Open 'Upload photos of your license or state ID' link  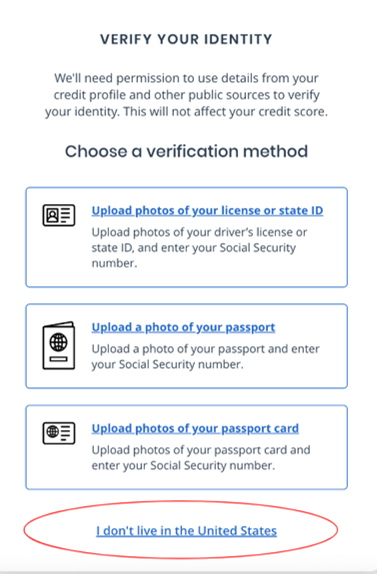coord(207,210)
